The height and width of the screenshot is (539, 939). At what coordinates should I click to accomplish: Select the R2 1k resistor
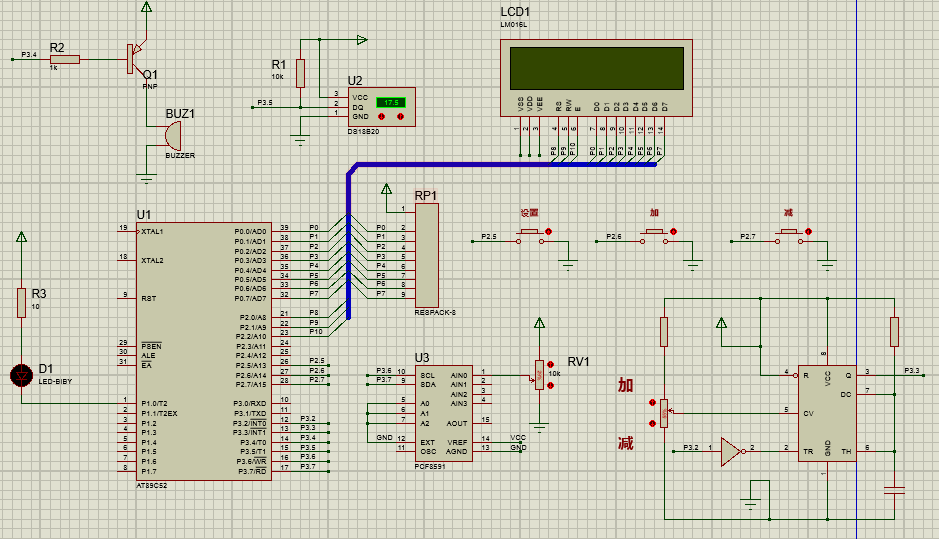tap(64, 59)
